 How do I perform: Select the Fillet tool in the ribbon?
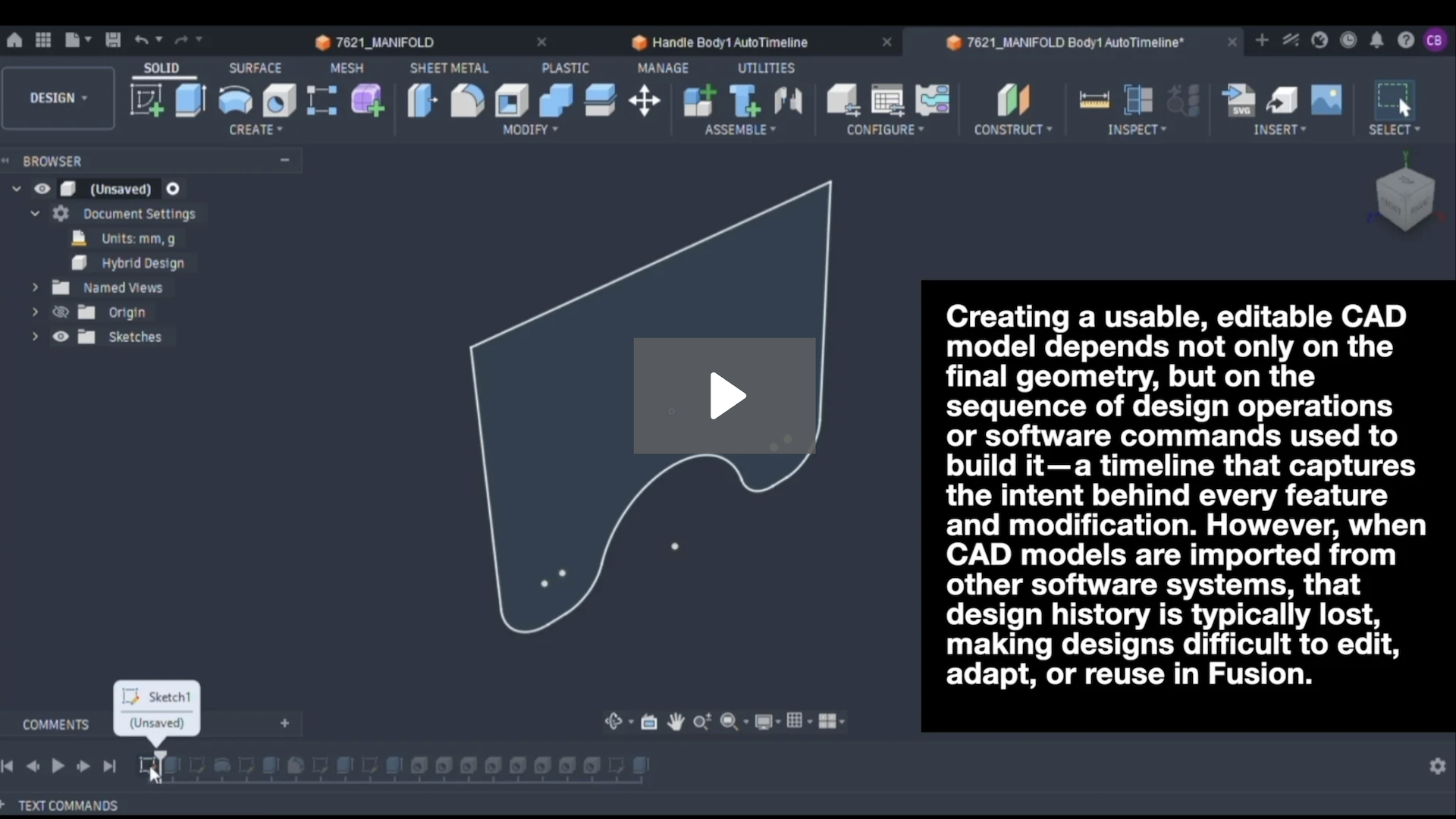click(x=467, y=100)
